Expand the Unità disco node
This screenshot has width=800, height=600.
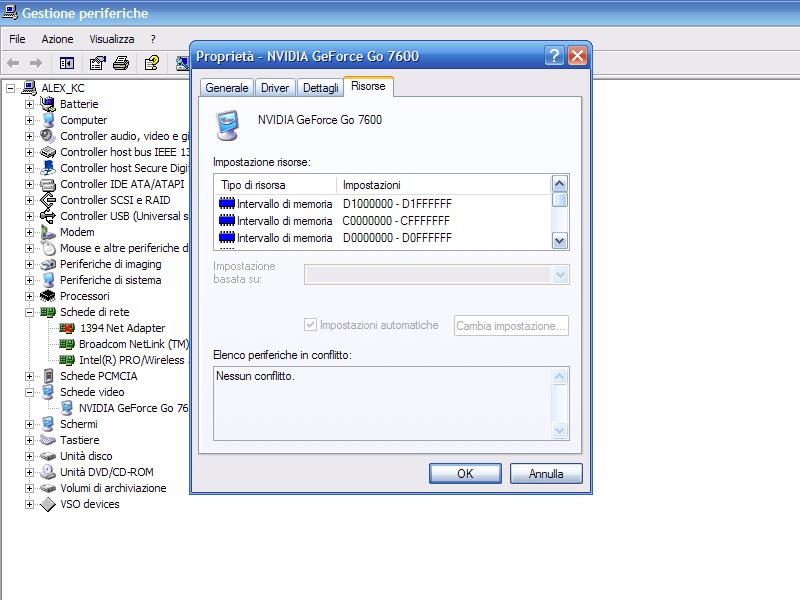(30, 457)
